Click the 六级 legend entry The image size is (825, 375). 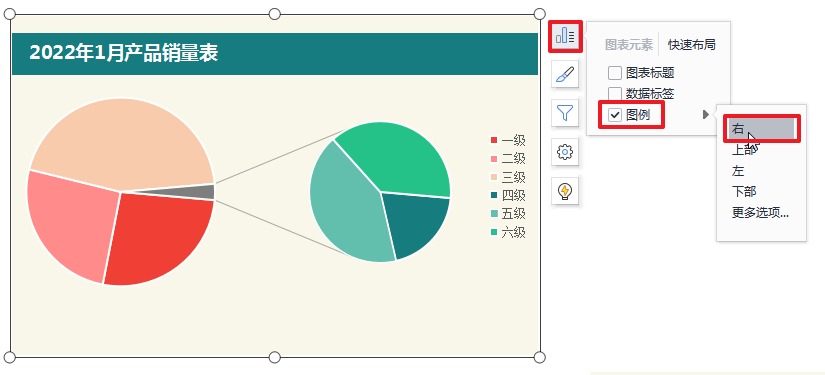click(508, 232)
